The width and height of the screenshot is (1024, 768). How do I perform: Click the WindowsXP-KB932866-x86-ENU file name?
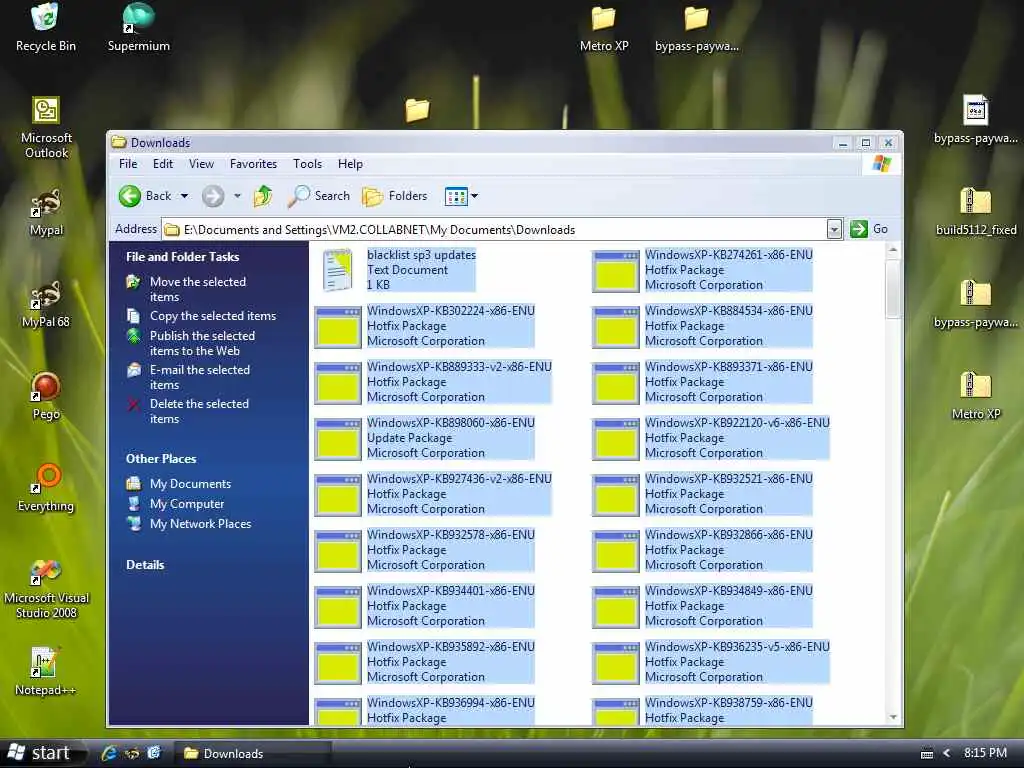729,535
